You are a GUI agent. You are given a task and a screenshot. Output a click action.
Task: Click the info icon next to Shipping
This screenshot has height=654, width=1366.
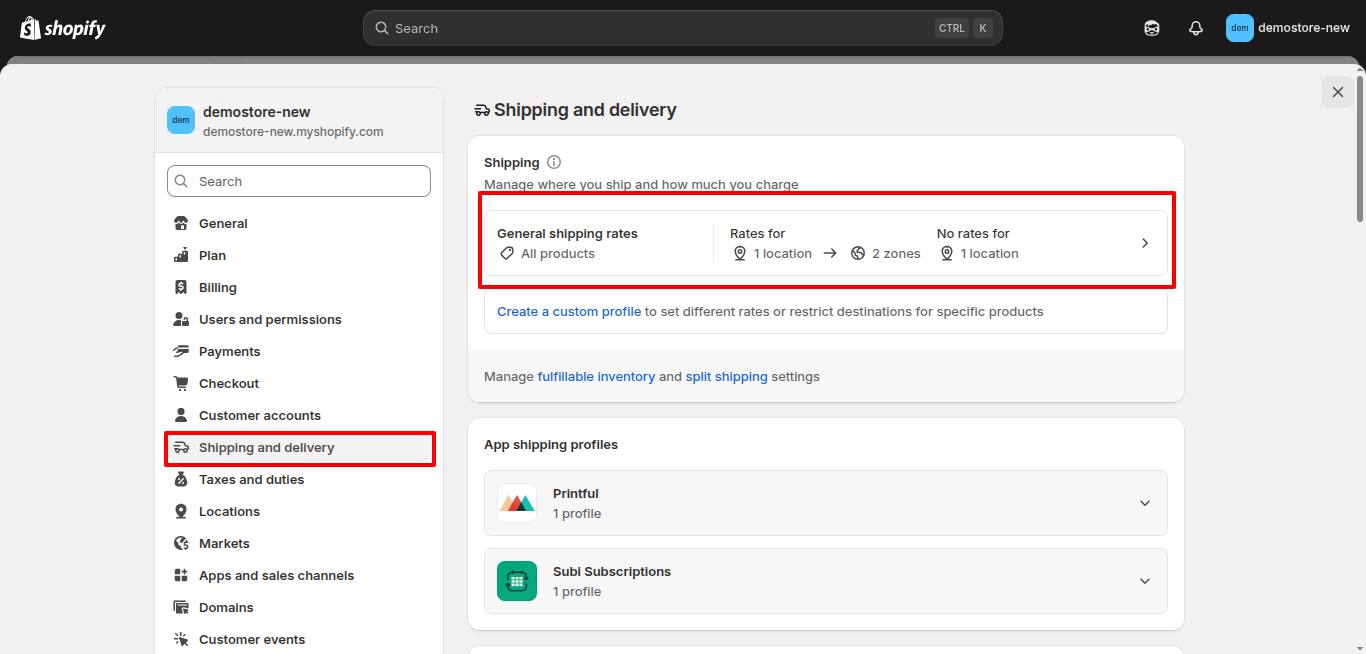(x=553, y=161)
